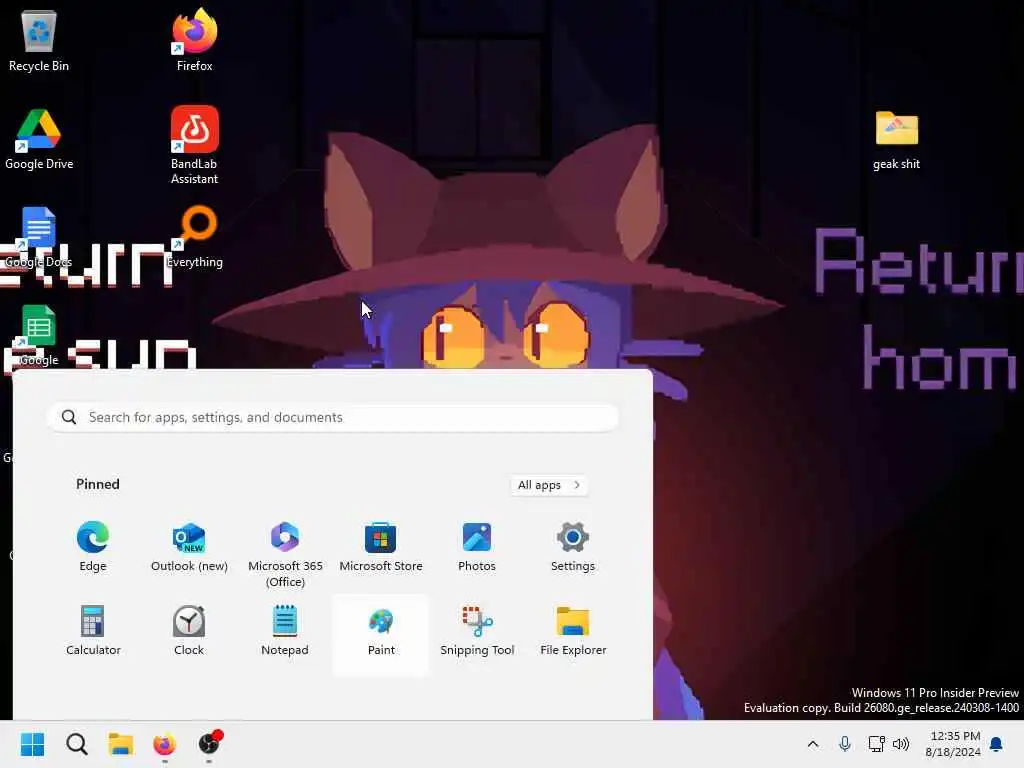Select the Google Drive desktop shortcut

39,140
